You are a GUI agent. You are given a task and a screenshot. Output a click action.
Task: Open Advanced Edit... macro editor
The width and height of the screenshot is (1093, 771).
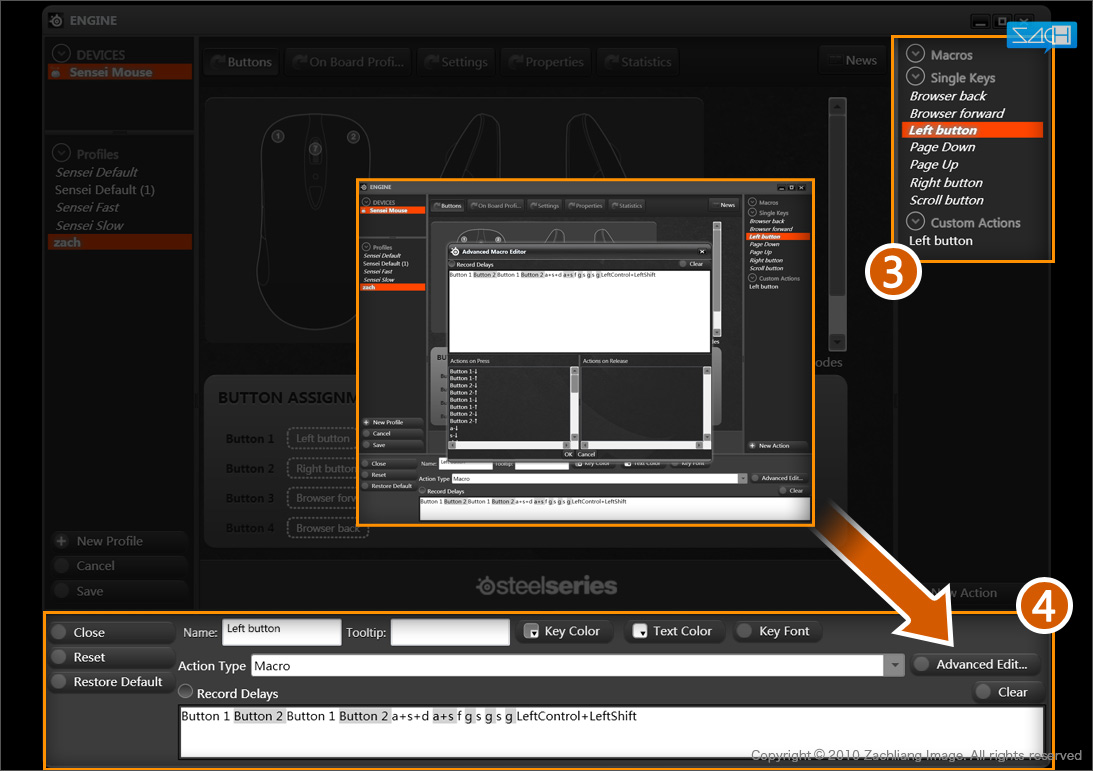(975, 664)
